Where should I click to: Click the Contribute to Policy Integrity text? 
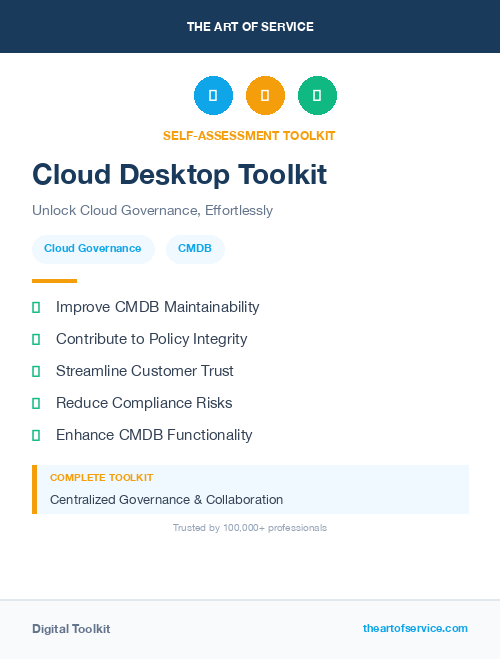point(152,339)
